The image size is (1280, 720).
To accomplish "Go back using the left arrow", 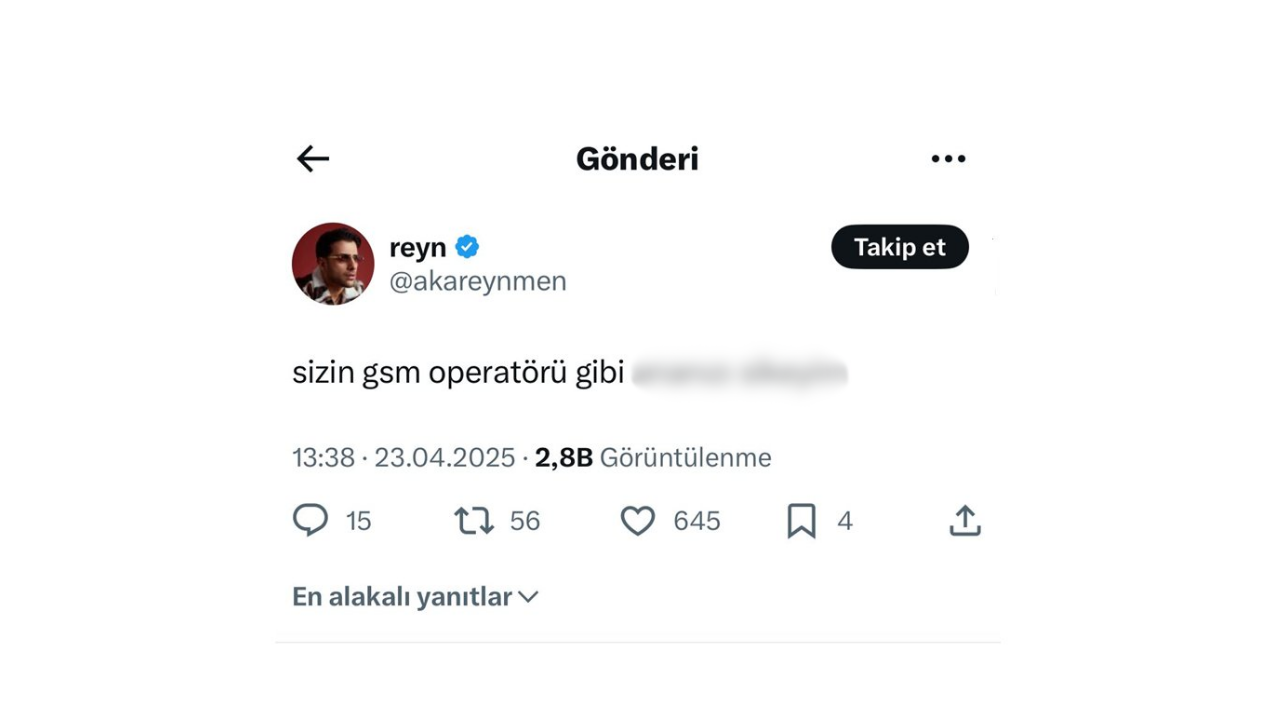I will (313, 159).
